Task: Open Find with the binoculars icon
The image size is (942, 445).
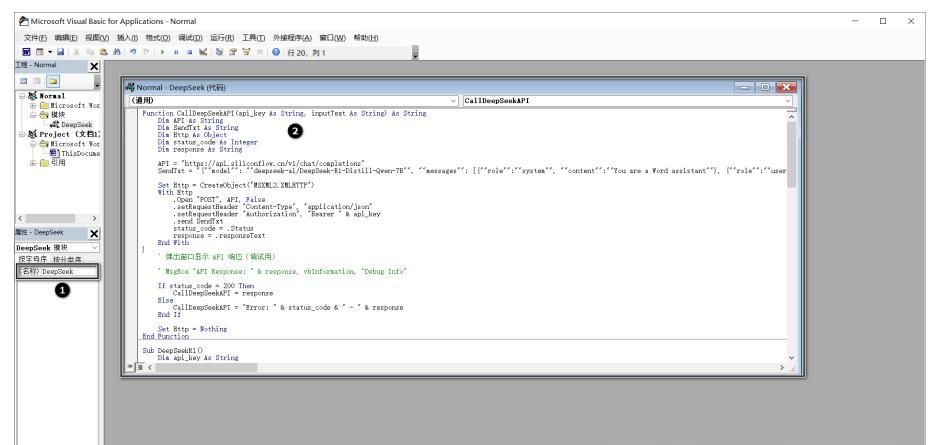Action: [117, 52]
